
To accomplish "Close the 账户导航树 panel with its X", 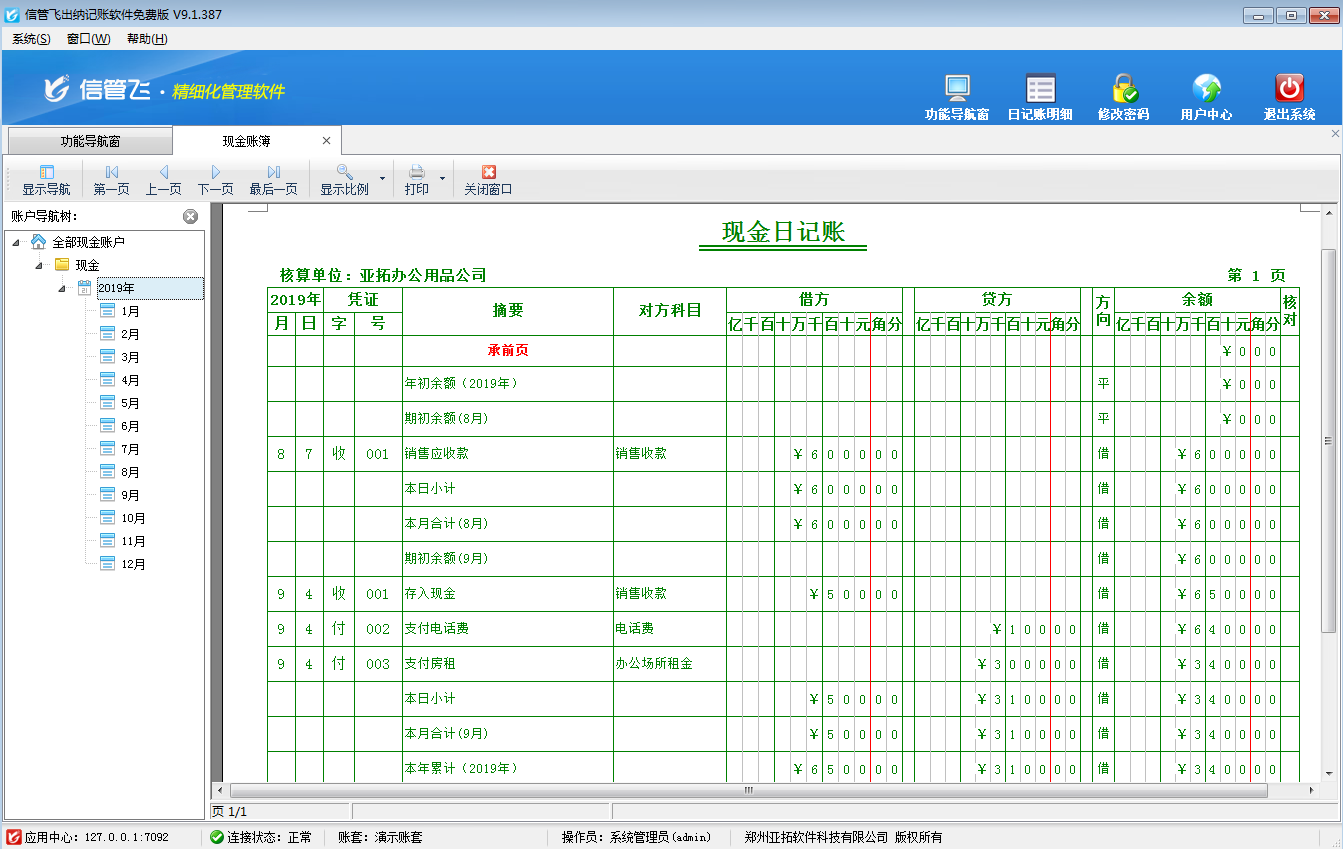I will (189, 215).
